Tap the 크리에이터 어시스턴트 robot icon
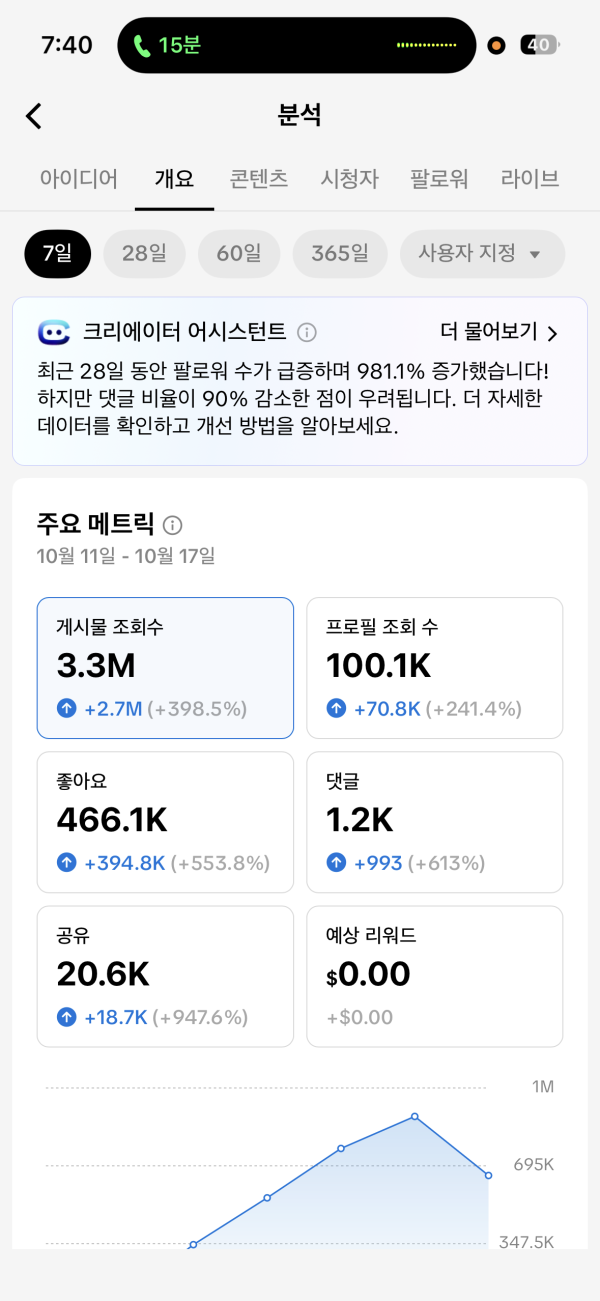Image resolution: width=600 pixels, height=1301 pixels. pos(53,332)
